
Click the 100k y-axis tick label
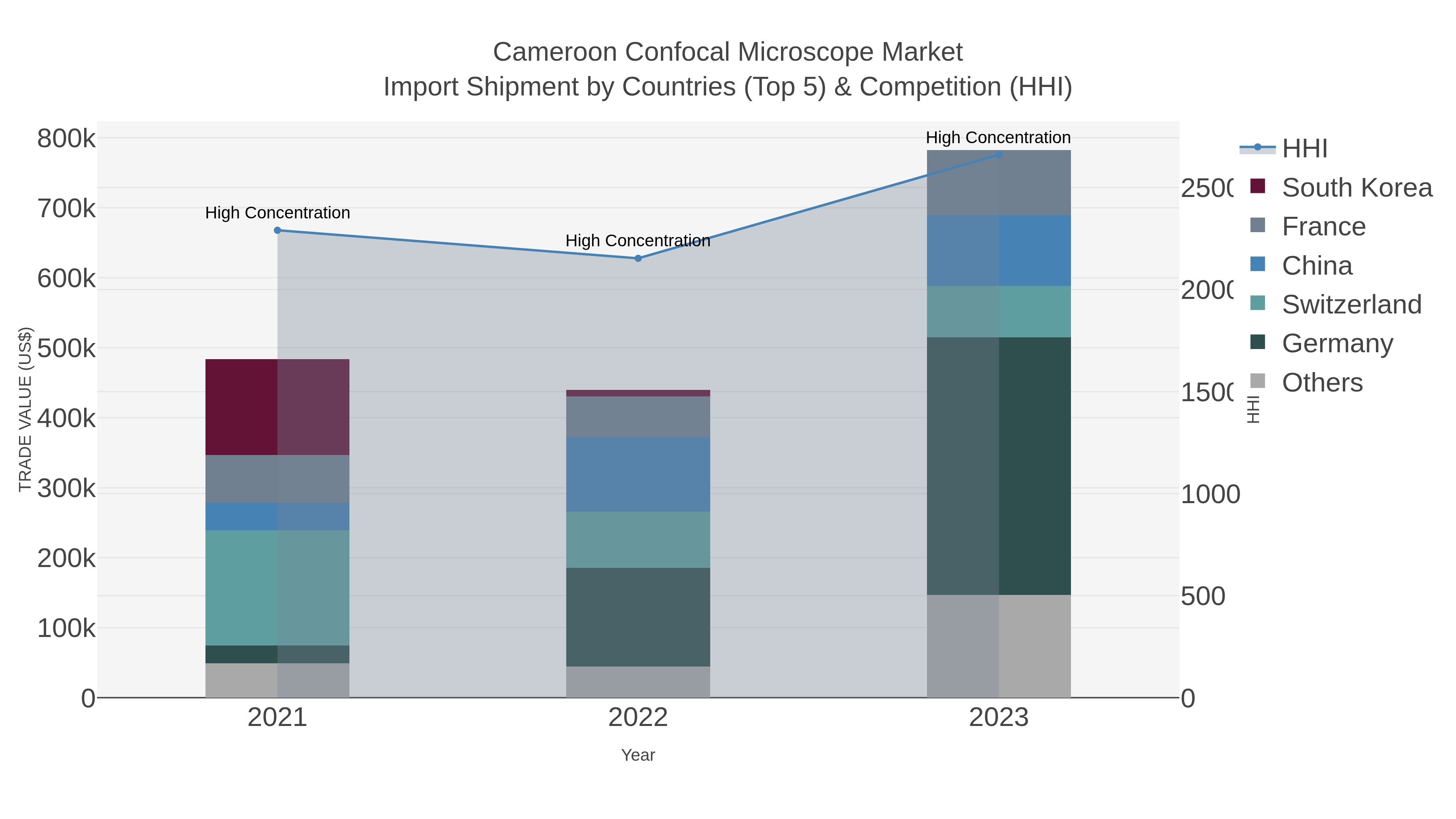(66, 629)
